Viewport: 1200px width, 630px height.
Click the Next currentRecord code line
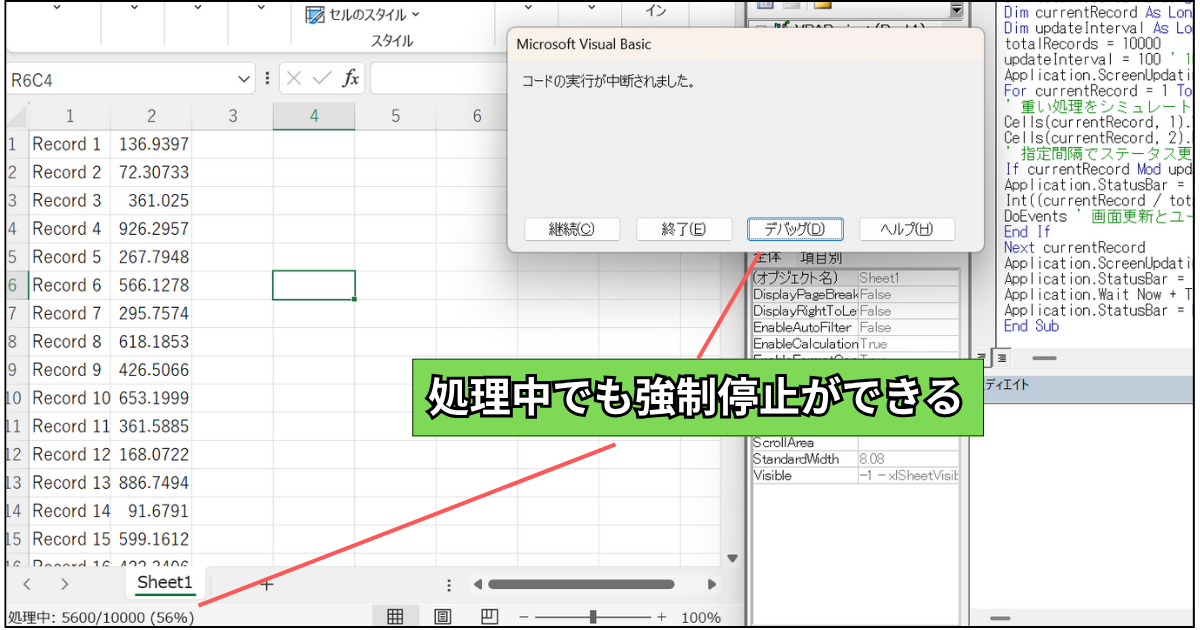click(1074, 247)
